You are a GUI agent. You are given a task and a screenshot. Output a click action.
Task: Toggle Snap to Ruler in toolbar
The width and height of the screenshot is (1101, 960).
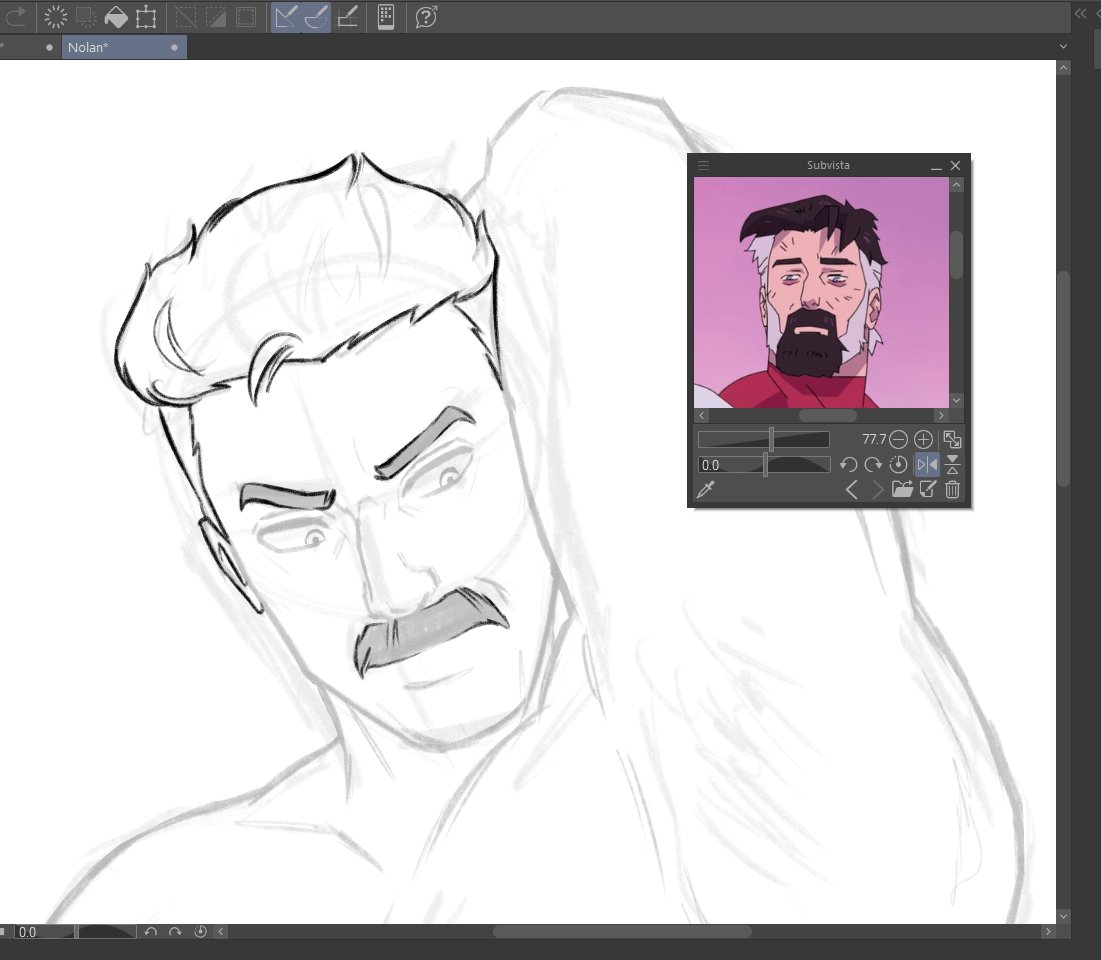(x=286, y=16)
